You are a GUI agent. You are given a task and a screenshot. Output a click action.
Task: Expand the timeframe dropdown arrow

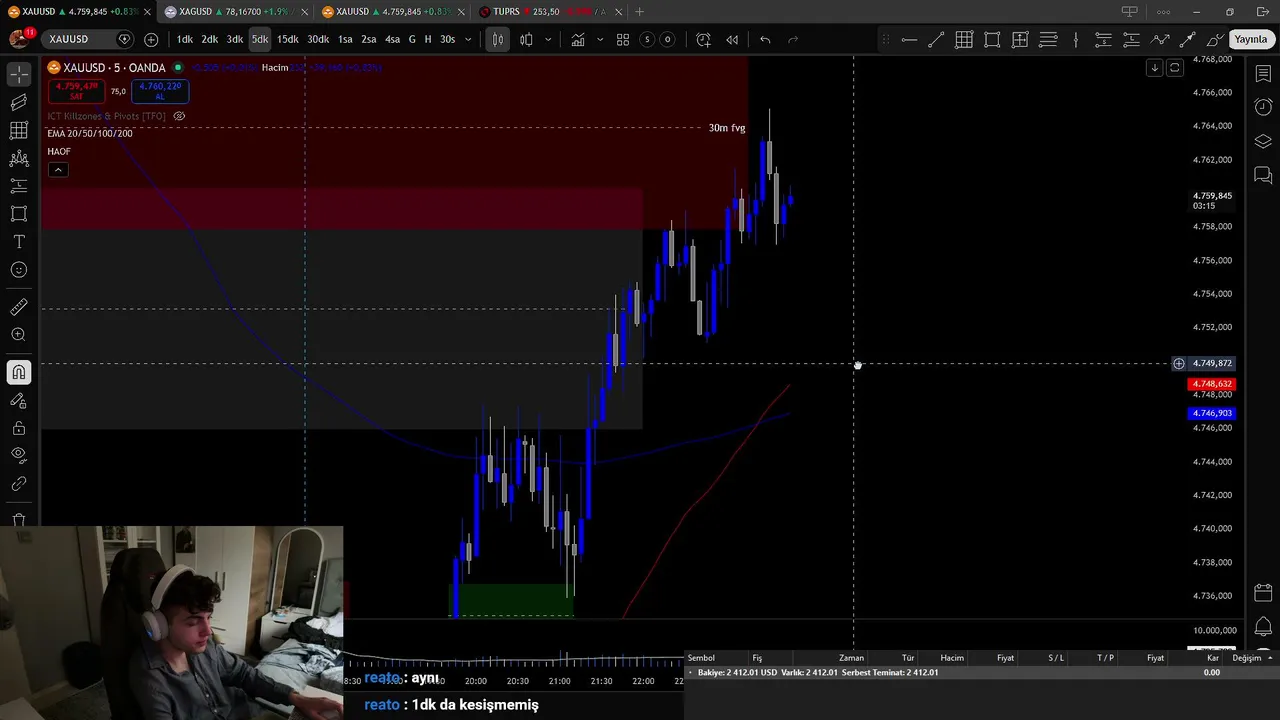(468, 39)
